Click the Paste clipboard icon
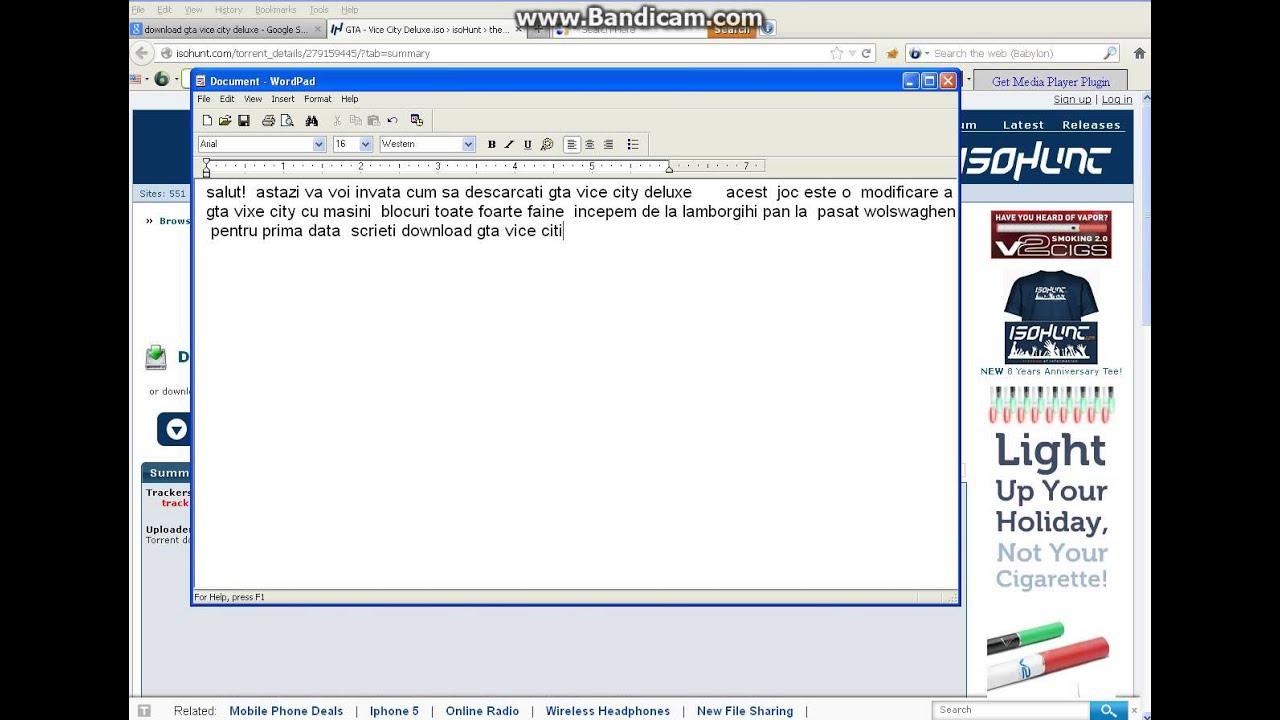 373,121
